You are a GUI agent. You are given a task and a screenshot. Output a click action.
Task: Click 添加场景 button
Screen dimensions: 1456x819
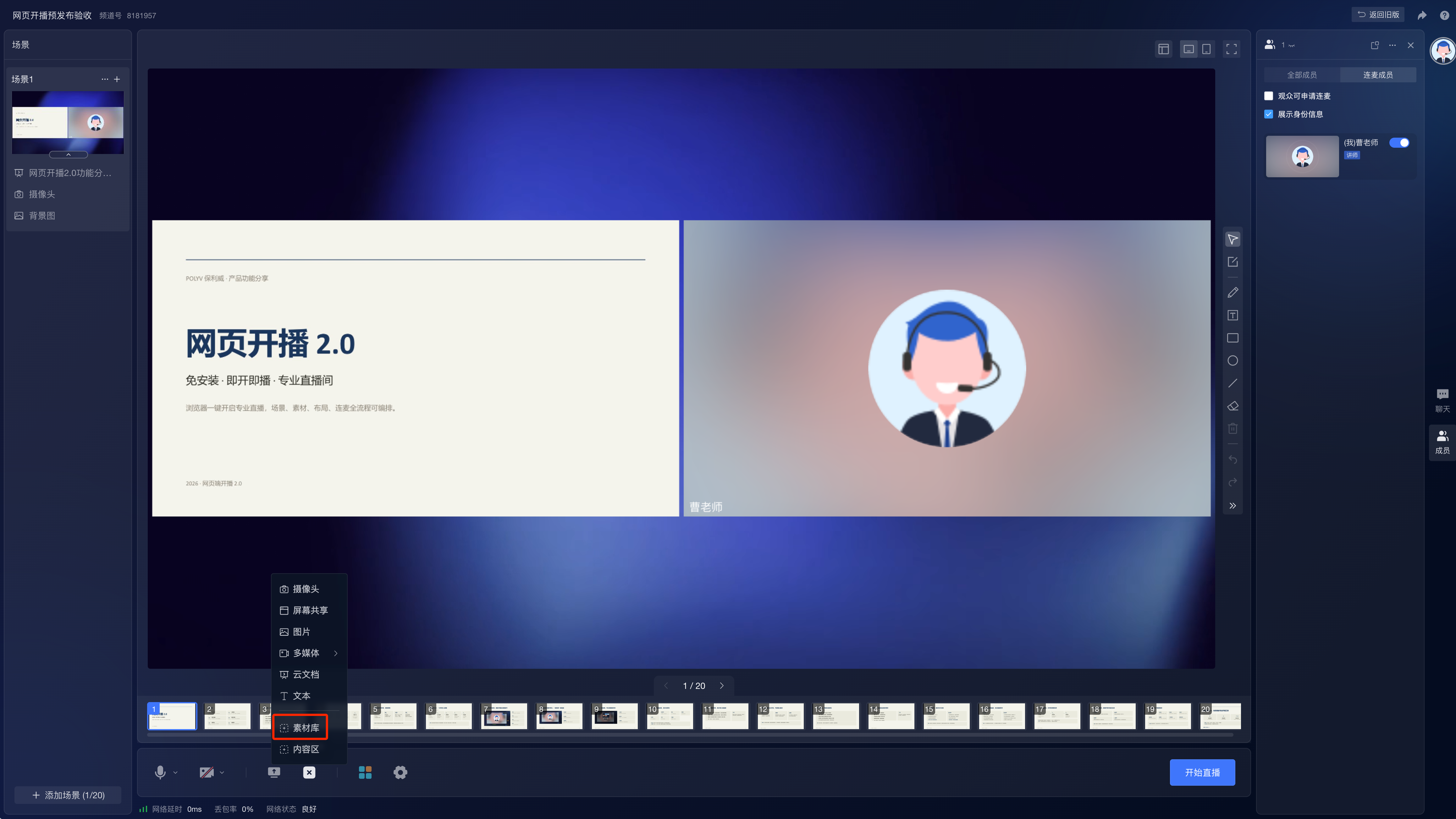[x=68, y=795]
